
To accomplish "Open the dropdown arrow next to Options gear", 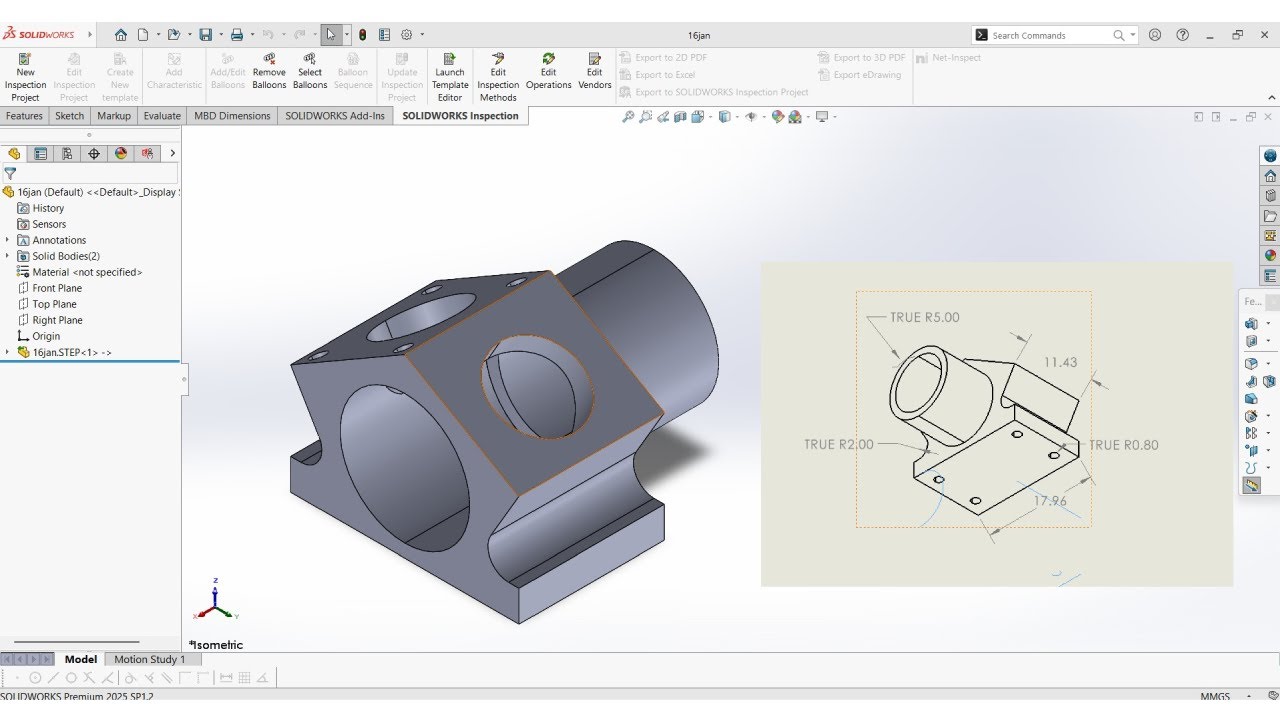I will (x=422, y=35).
